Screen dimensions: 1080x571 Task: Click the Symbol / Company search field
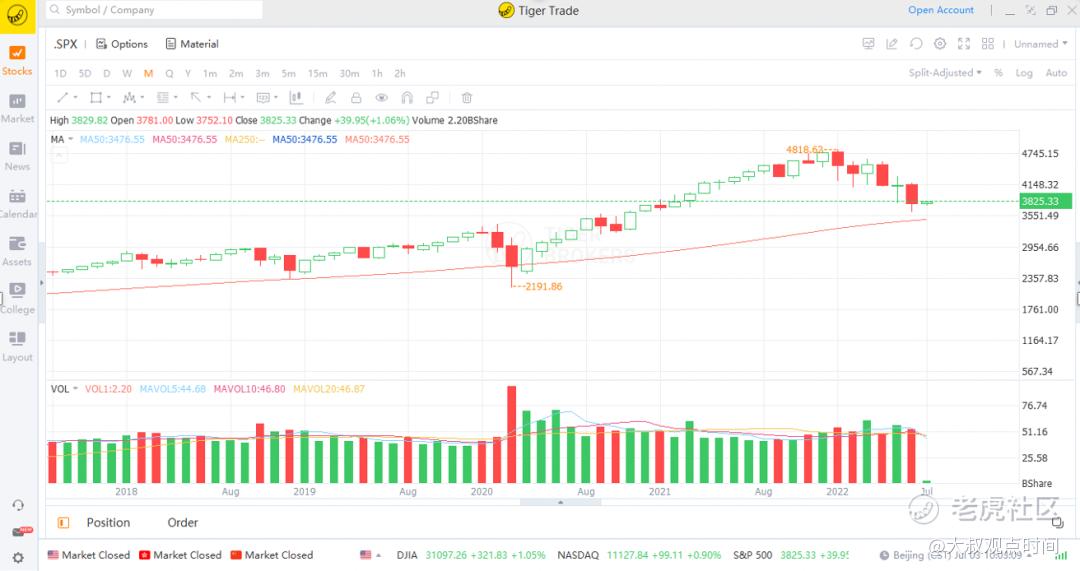tap(154, 10)
